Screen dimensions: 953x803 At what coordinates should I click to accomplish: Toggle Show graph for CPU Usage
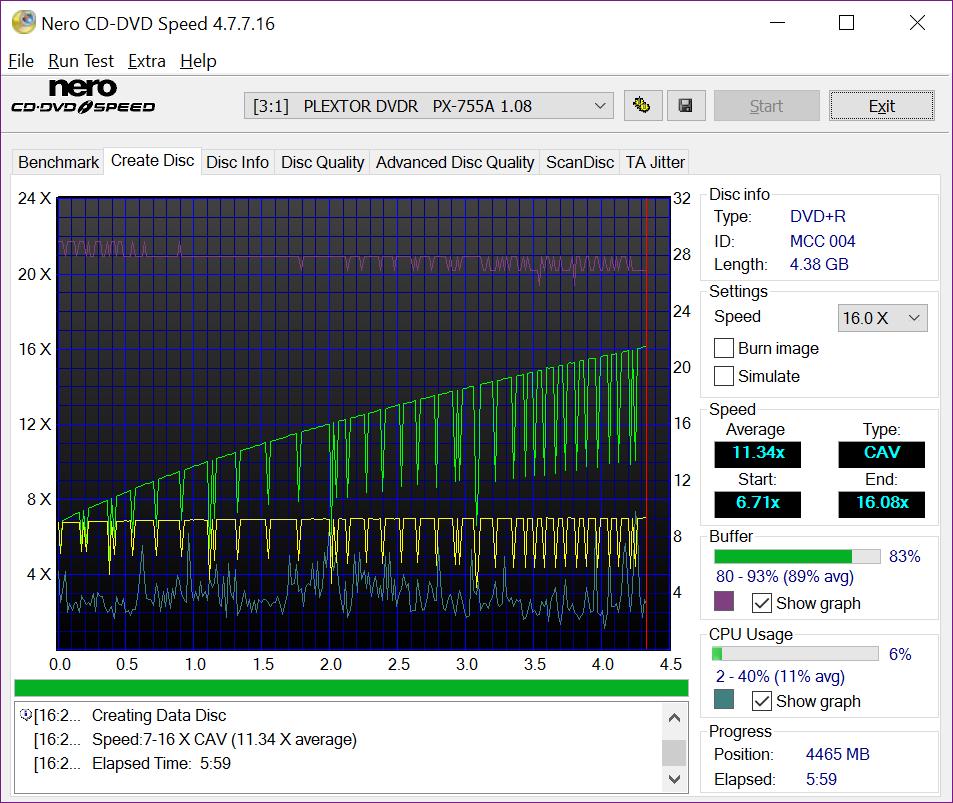click(x=762, y=701)
